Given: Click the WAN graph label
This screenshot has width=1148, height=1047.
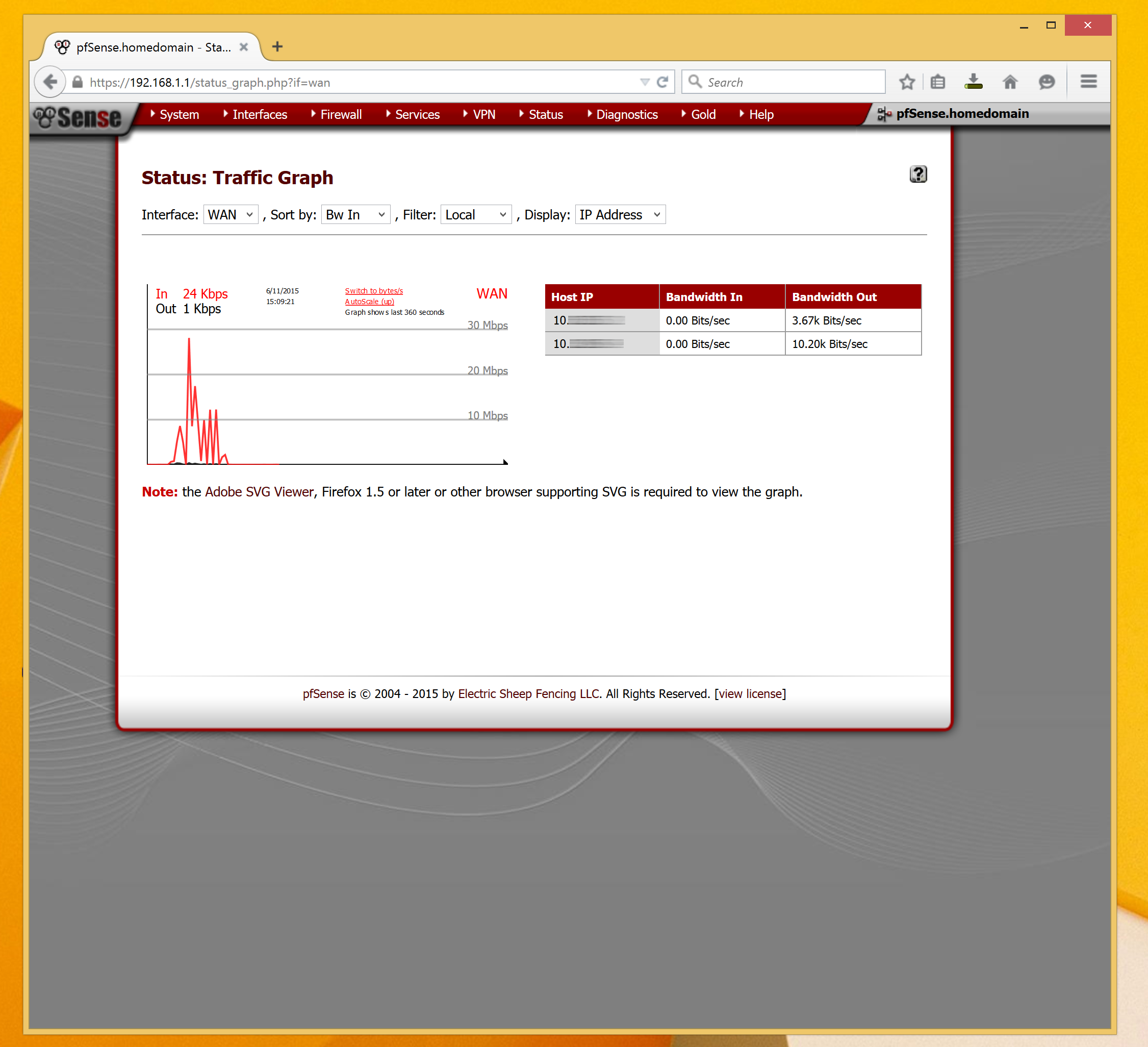Looking at the screenshot, I should pyautogui.click(x=492, y=294).
